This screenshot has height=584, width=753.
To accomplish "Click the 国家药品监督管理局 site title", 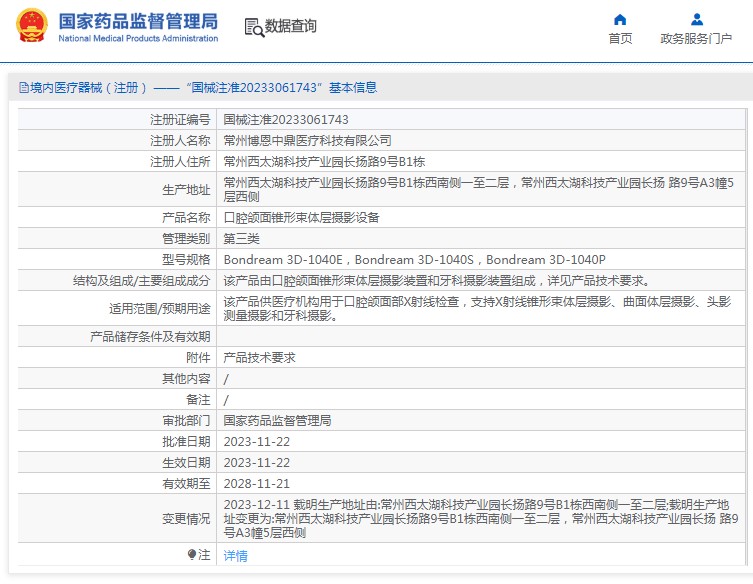I will pos(138,20).
